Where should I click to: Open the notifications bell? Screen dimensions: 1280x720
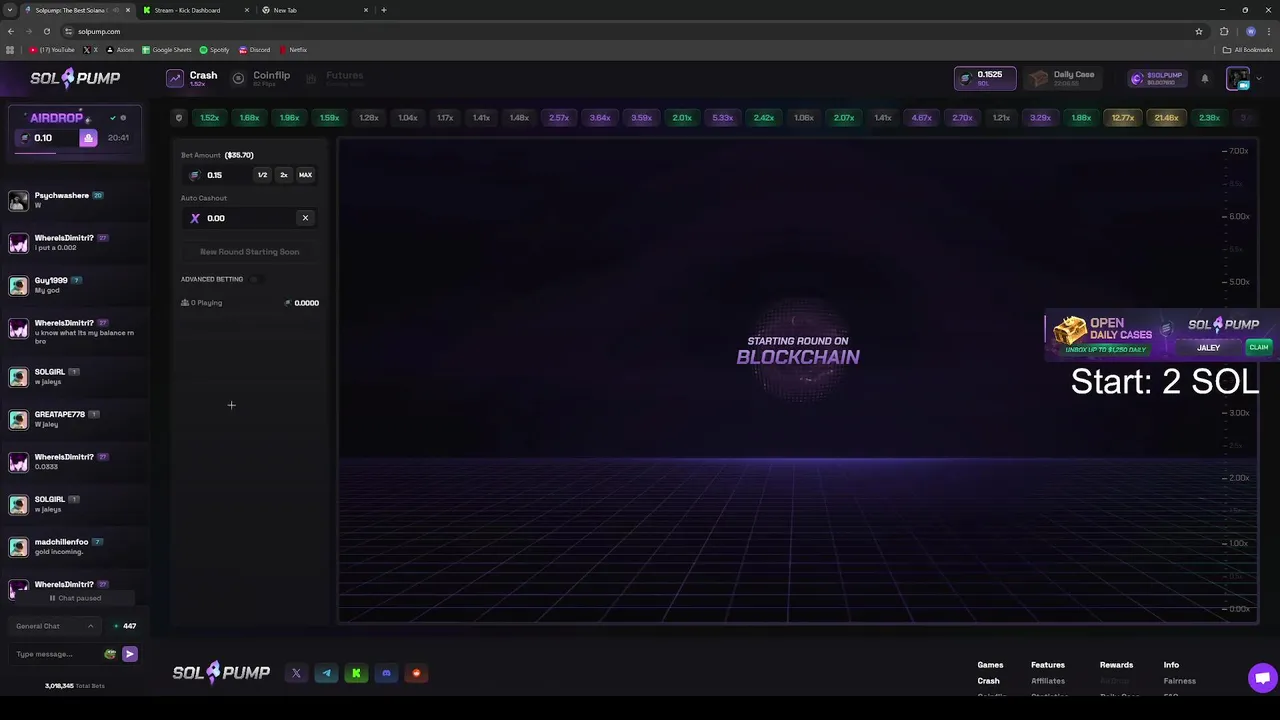pos(1205,79)
